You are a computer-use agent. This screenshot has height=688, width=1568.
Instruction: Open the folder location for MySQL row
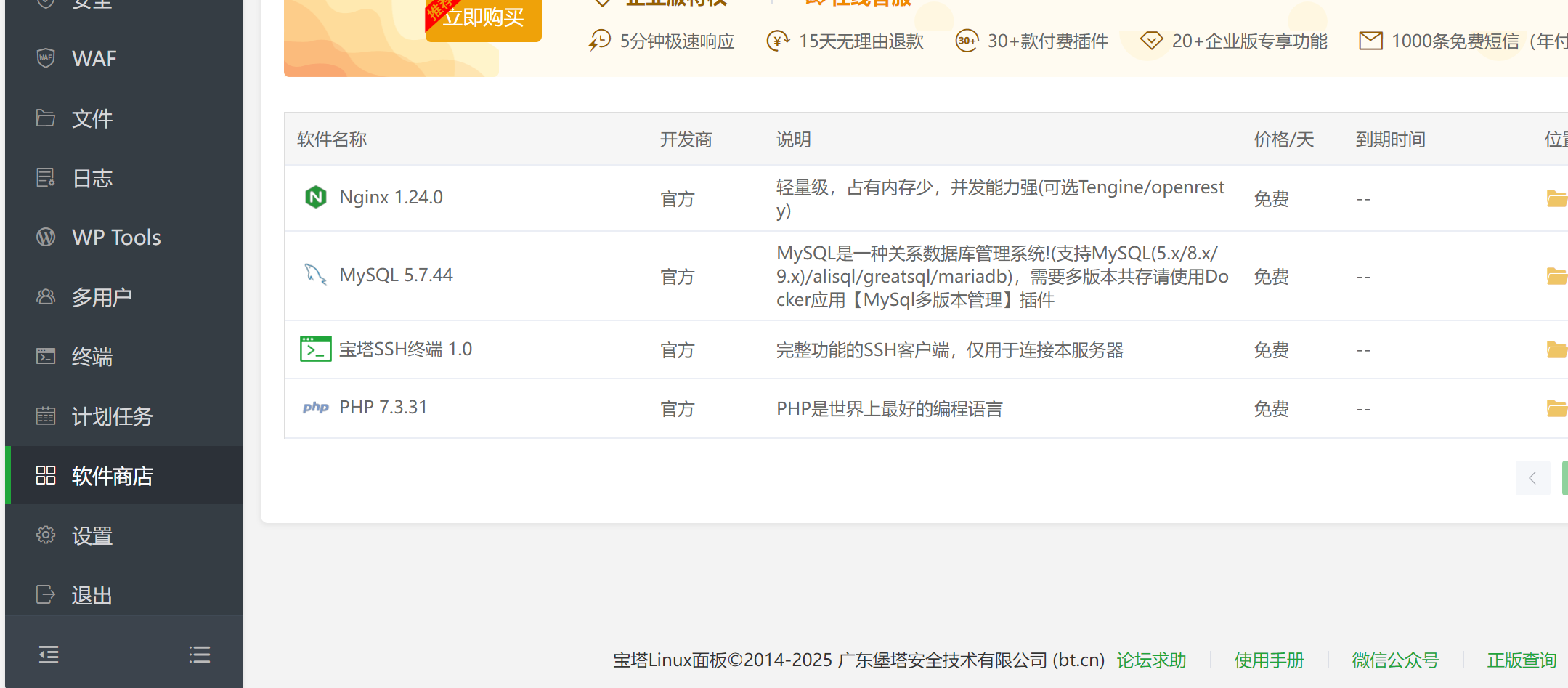(1557, 276)
